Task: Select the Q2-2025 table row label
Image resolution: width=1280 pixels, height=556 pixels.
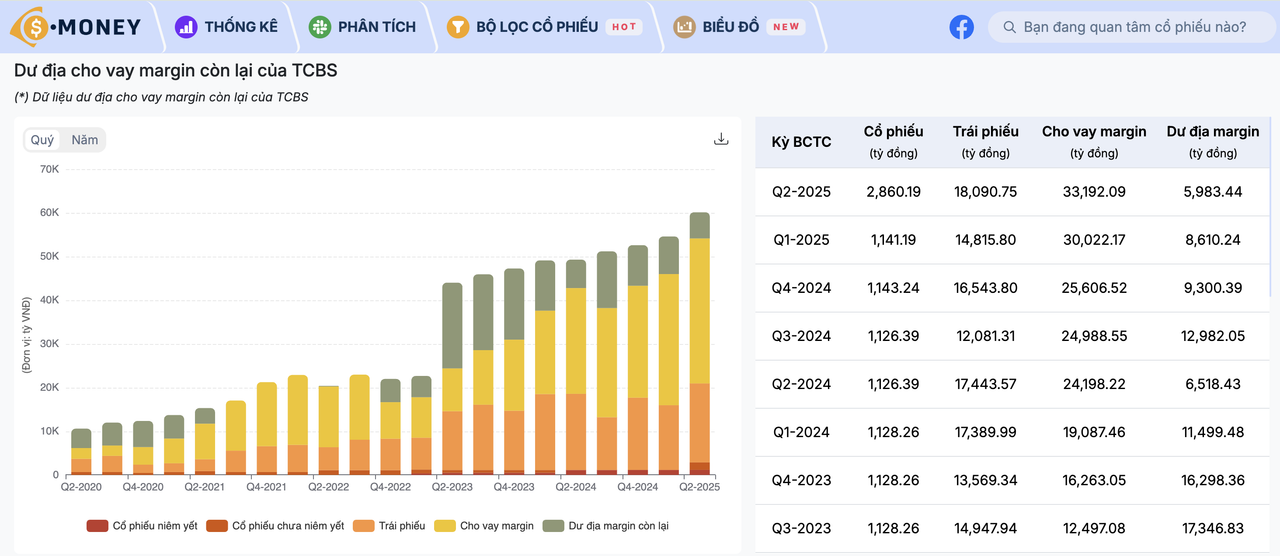Action: pyautogui.click(x=801, y=191)
